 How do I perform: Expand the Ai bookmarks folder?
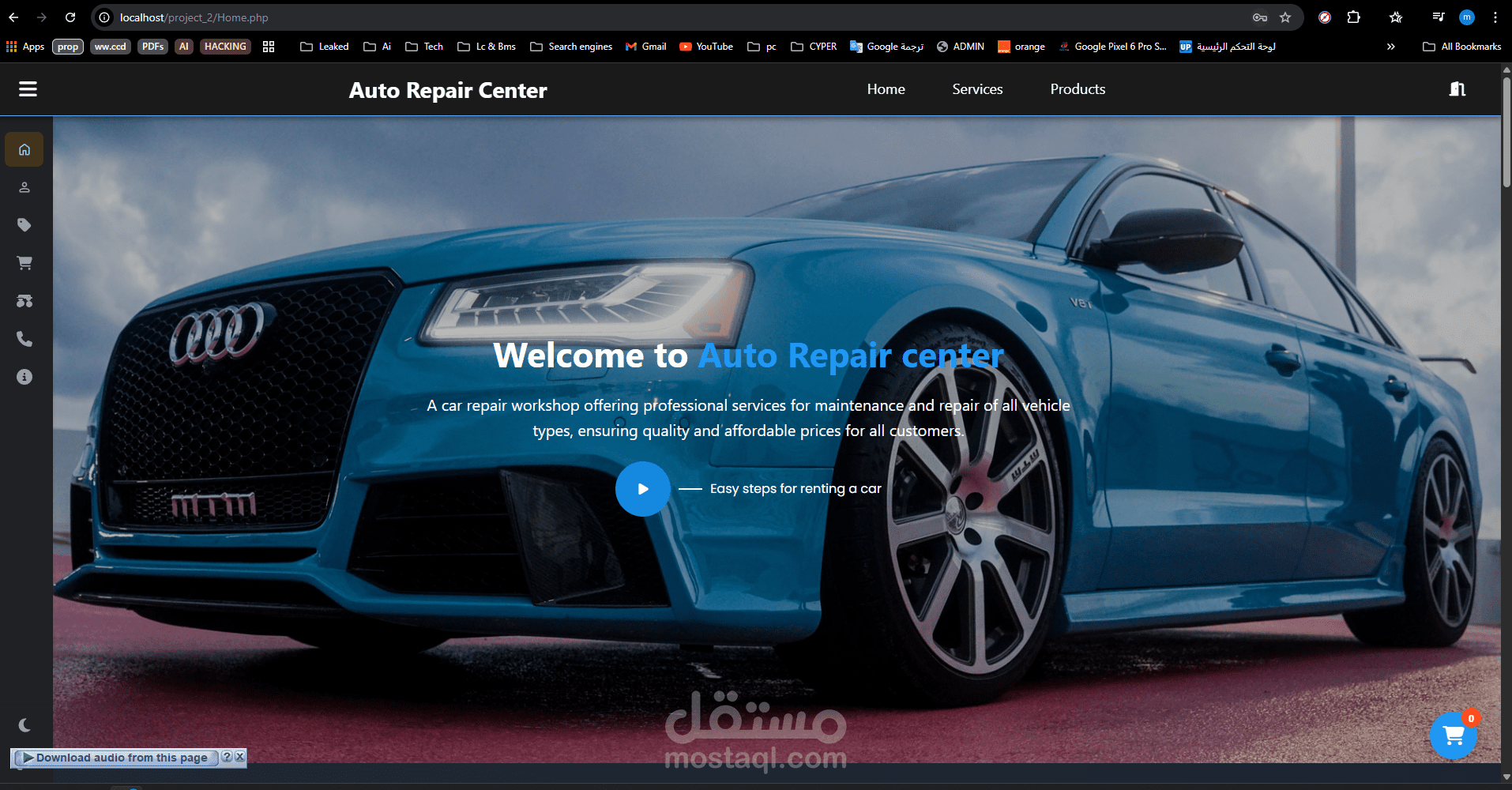click(378, 47)
